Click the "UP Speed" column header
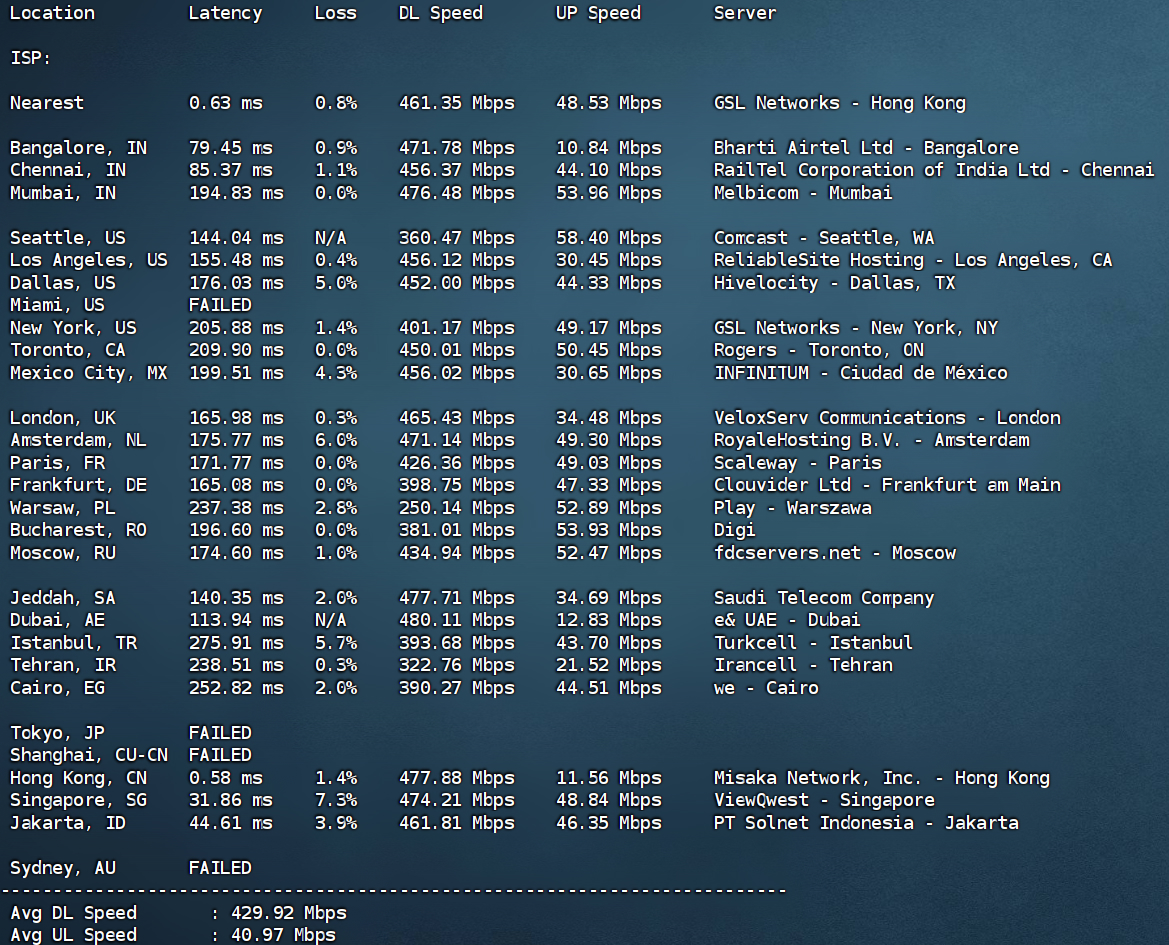Screen dimensions: 1169x945 [598, 13]
